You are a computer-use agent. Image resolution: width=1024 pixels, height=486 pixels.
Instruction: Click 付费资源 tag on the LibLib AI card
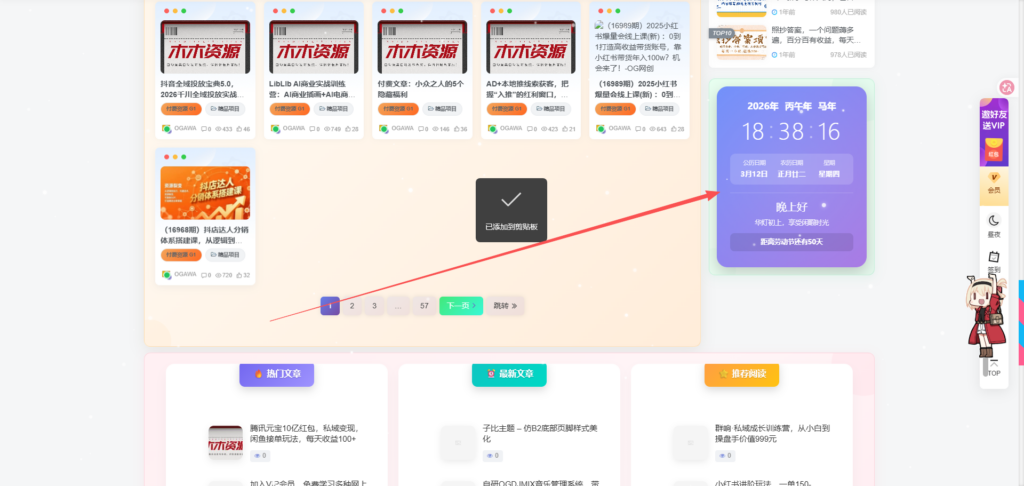[289, 109]
